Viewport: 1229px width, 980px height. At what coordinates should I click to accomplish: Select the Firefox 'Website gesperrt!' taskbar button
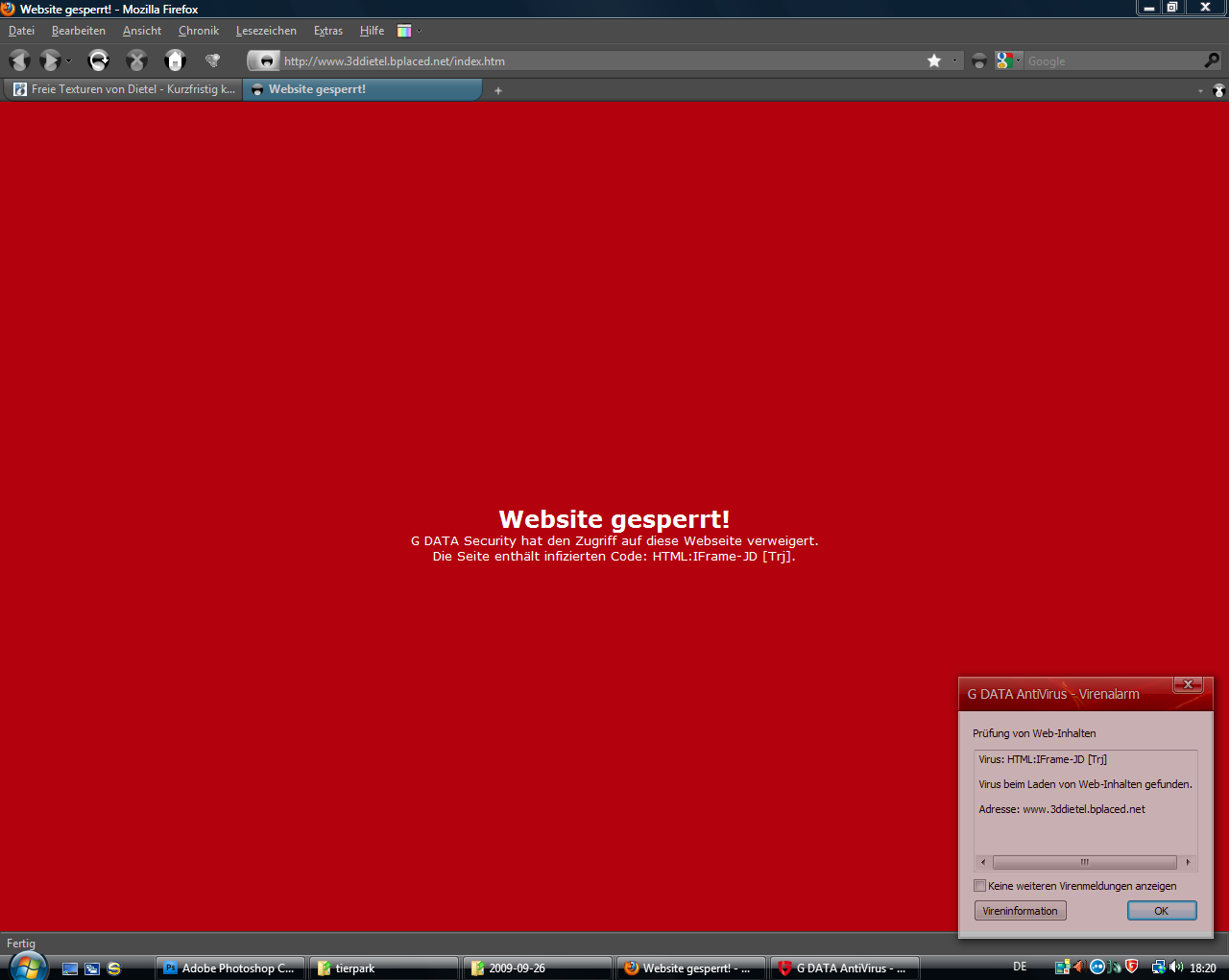click(691, 968)
